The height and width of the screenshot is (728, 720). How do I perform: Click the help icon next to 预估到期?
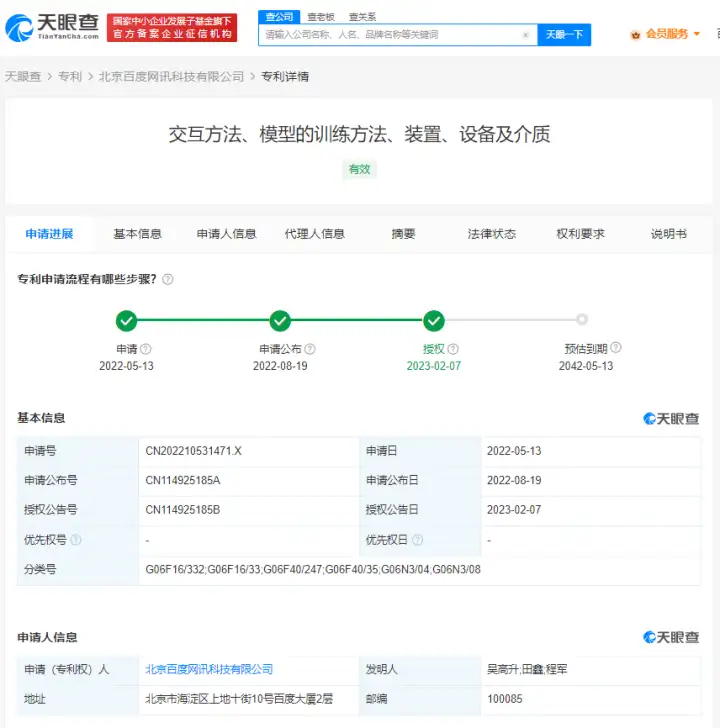[616, 348]
